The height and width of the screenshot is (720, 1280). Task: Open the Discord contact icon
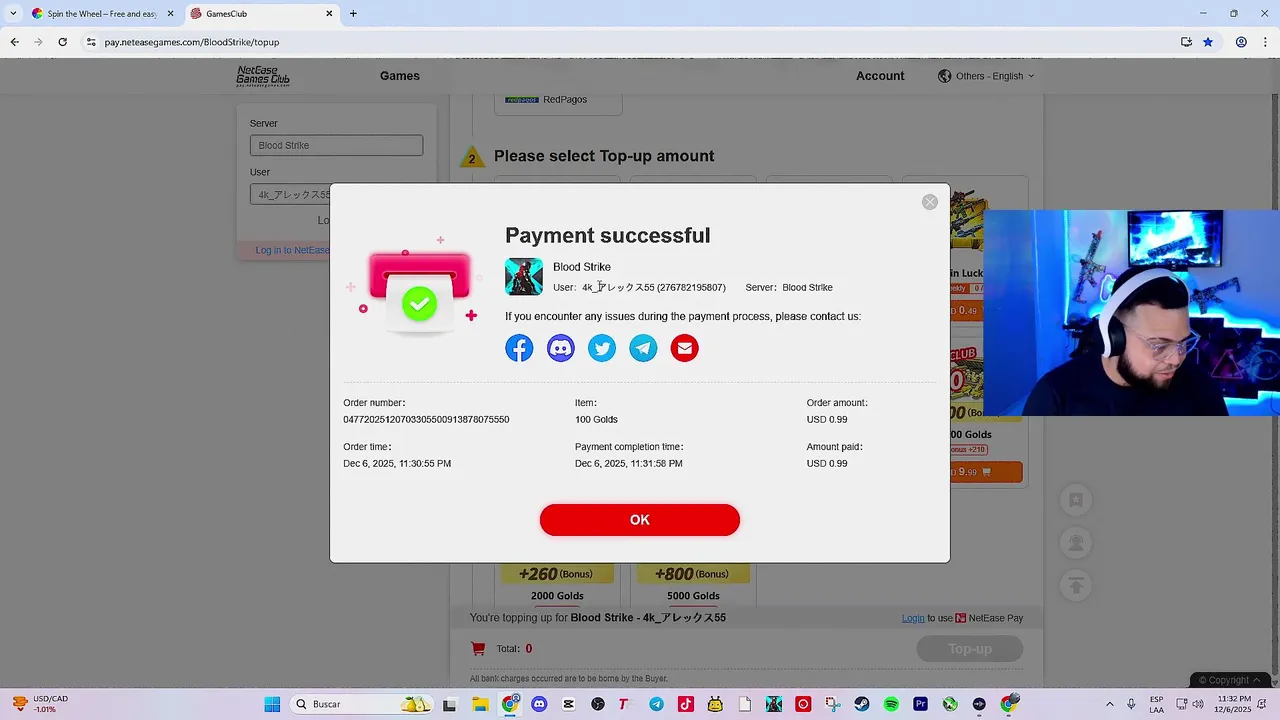[x=561, y=348]
